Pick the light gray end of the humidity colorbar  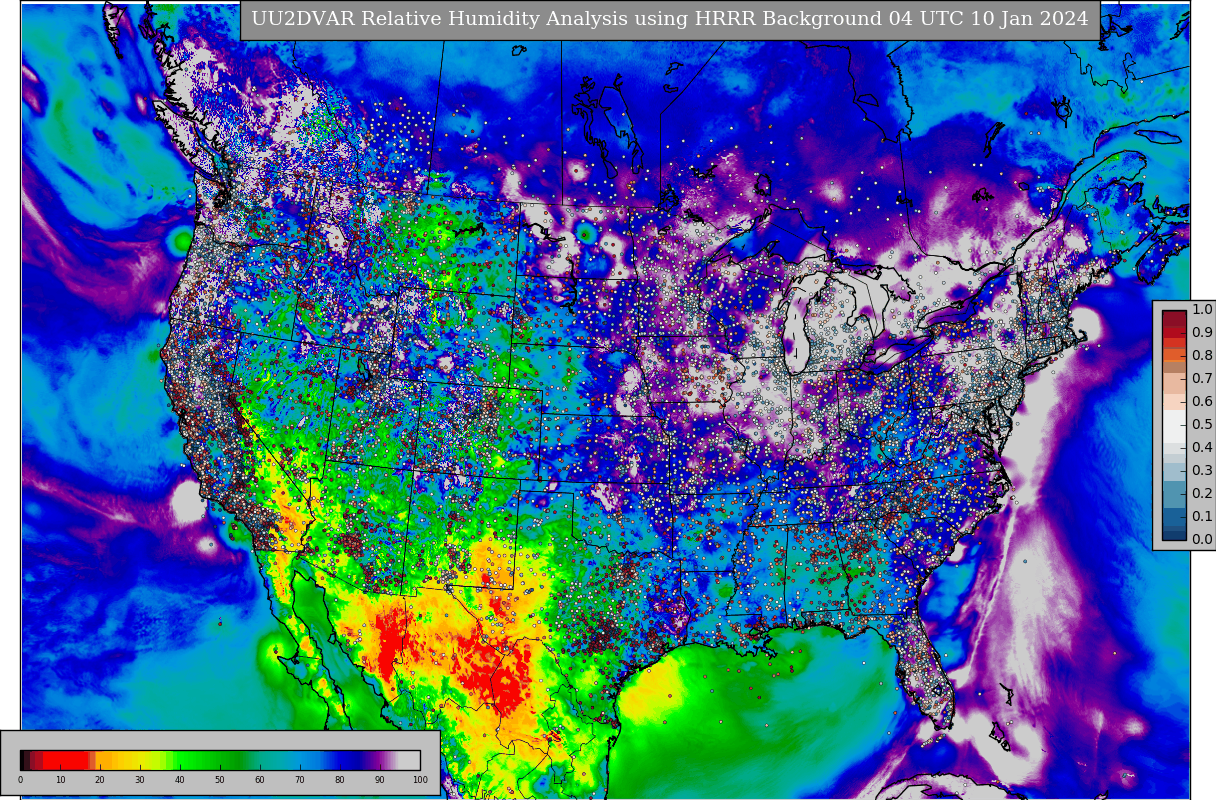click(x=409, y=760)
